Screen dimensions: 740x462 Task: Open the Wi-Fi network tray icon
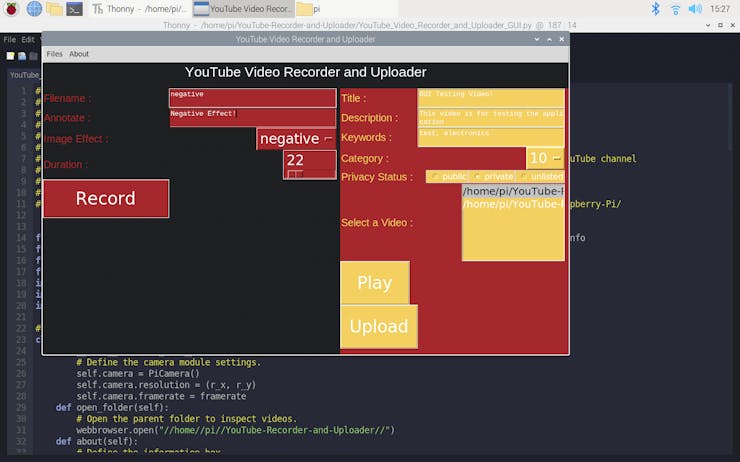[x=675, y=8]
